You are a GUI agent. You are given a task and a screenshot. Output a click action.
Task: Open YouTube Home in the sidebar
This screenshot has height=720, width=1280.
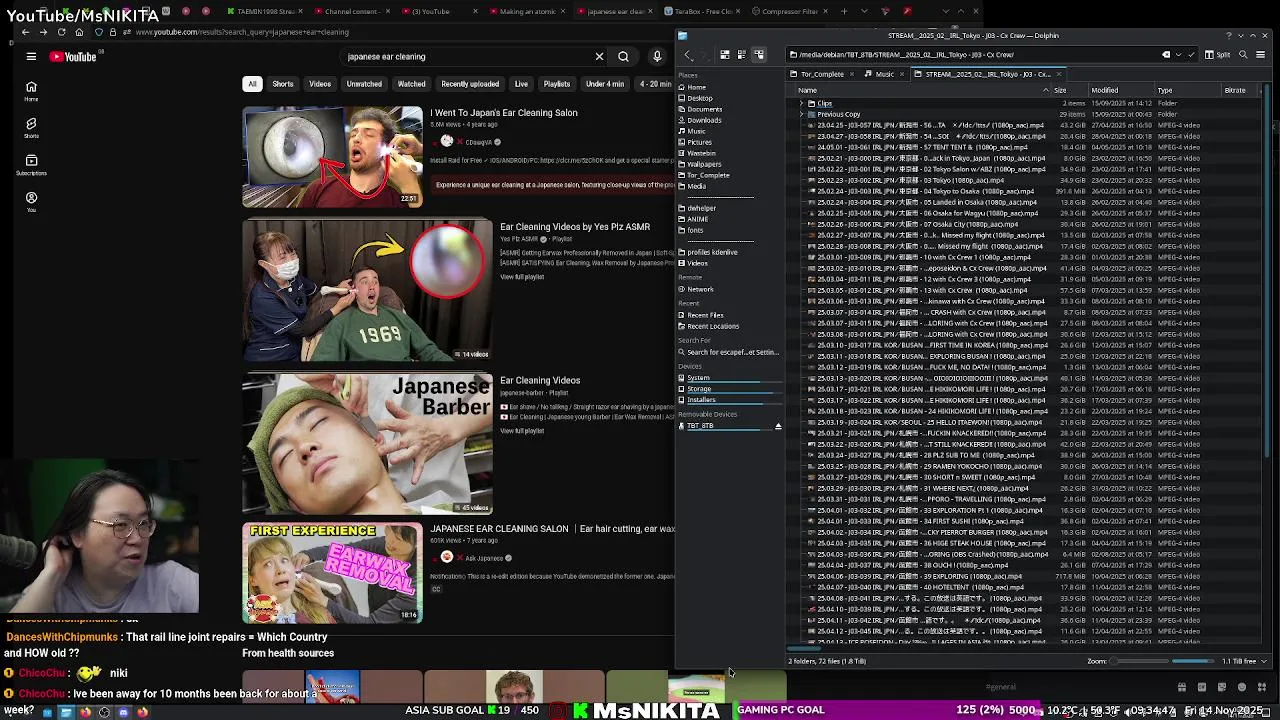[31, 91]
